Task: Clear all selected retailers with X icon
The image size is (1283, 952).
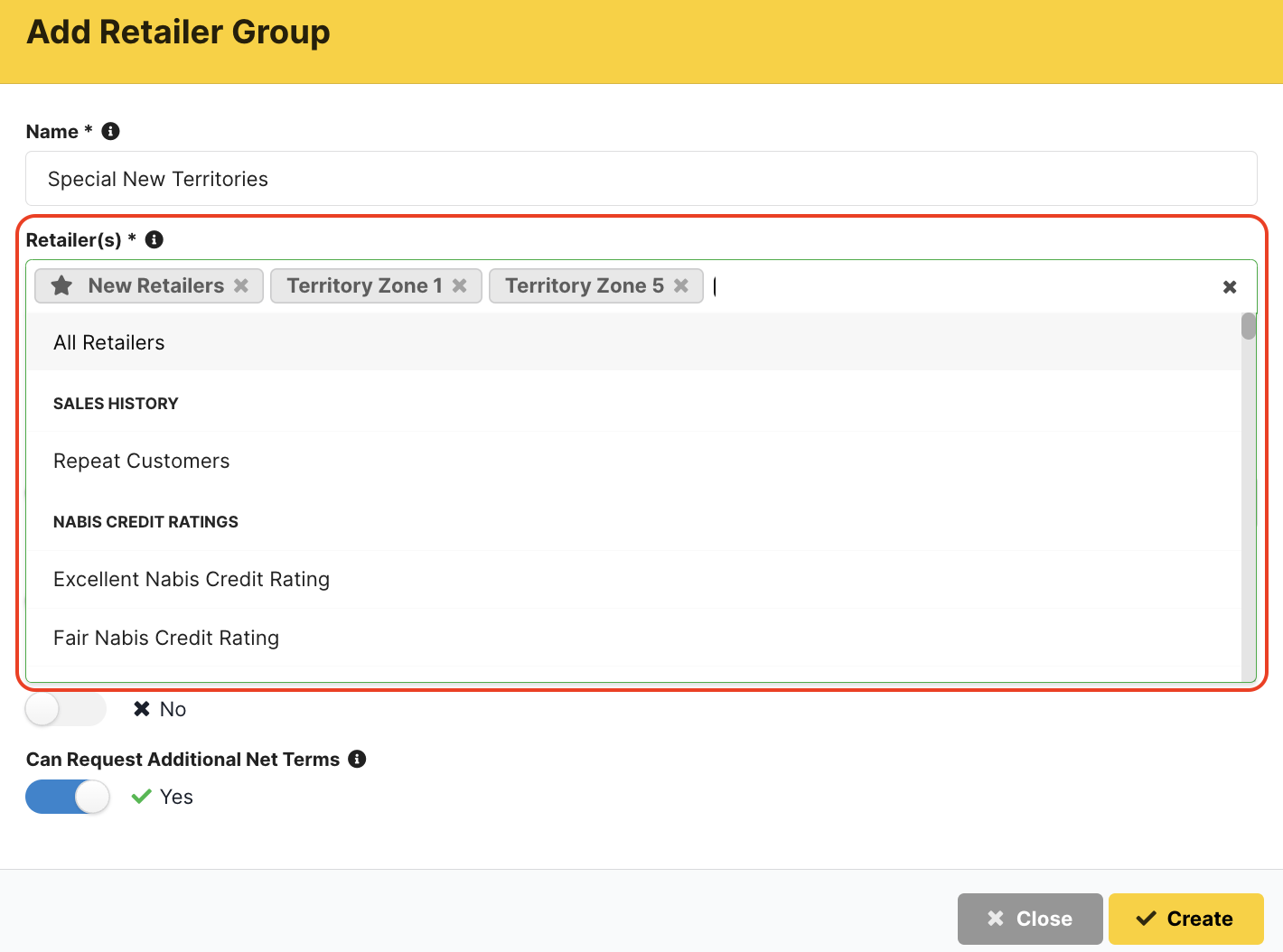Action: tap(1229, 287)
